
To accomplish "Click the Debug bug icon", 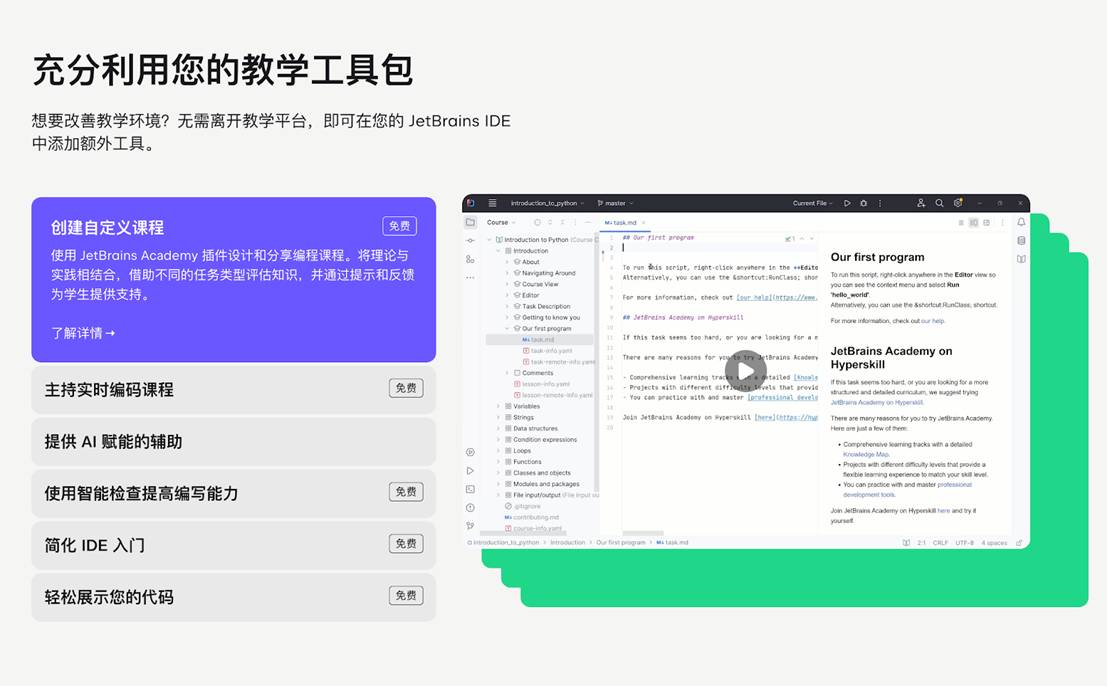I will (863, 203).
